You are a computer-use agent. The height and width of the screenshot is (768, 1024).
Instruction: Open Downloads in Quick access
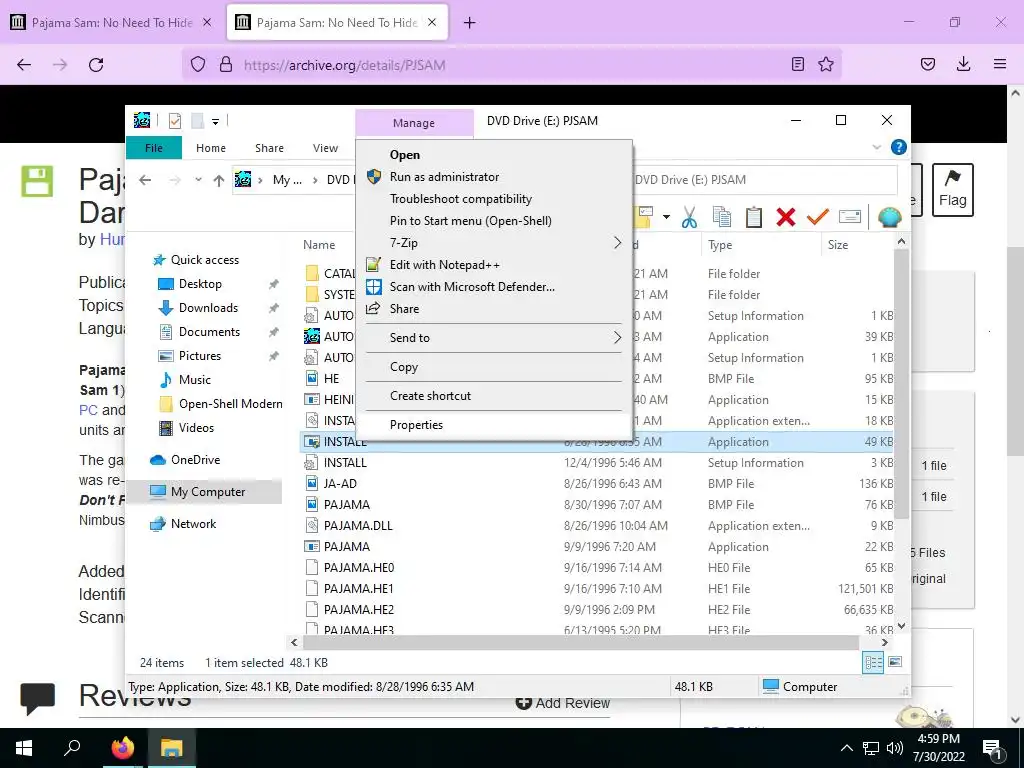click(208, 308)
